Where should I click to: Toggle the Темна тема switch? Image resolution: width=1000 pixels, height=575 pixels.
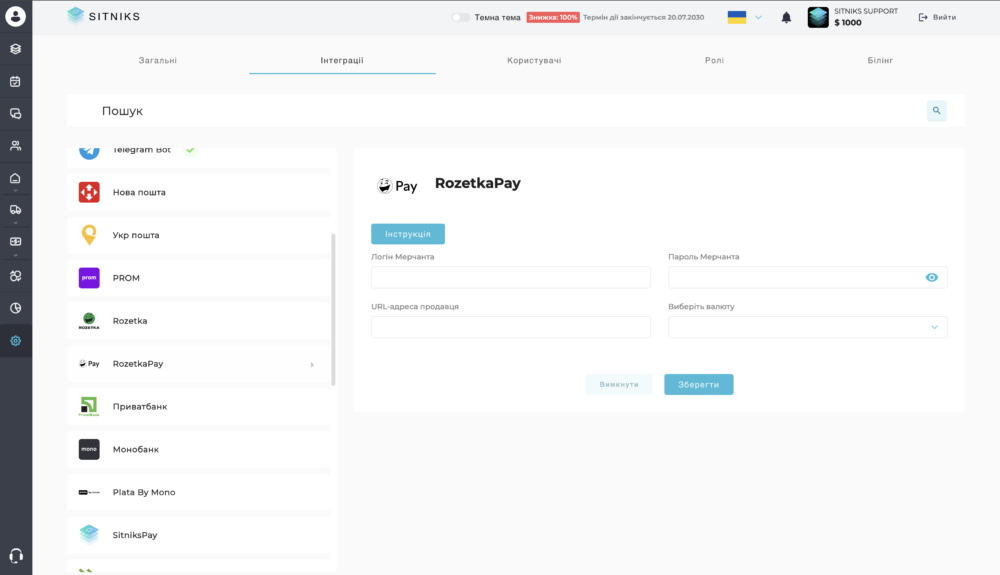point(460,17)
